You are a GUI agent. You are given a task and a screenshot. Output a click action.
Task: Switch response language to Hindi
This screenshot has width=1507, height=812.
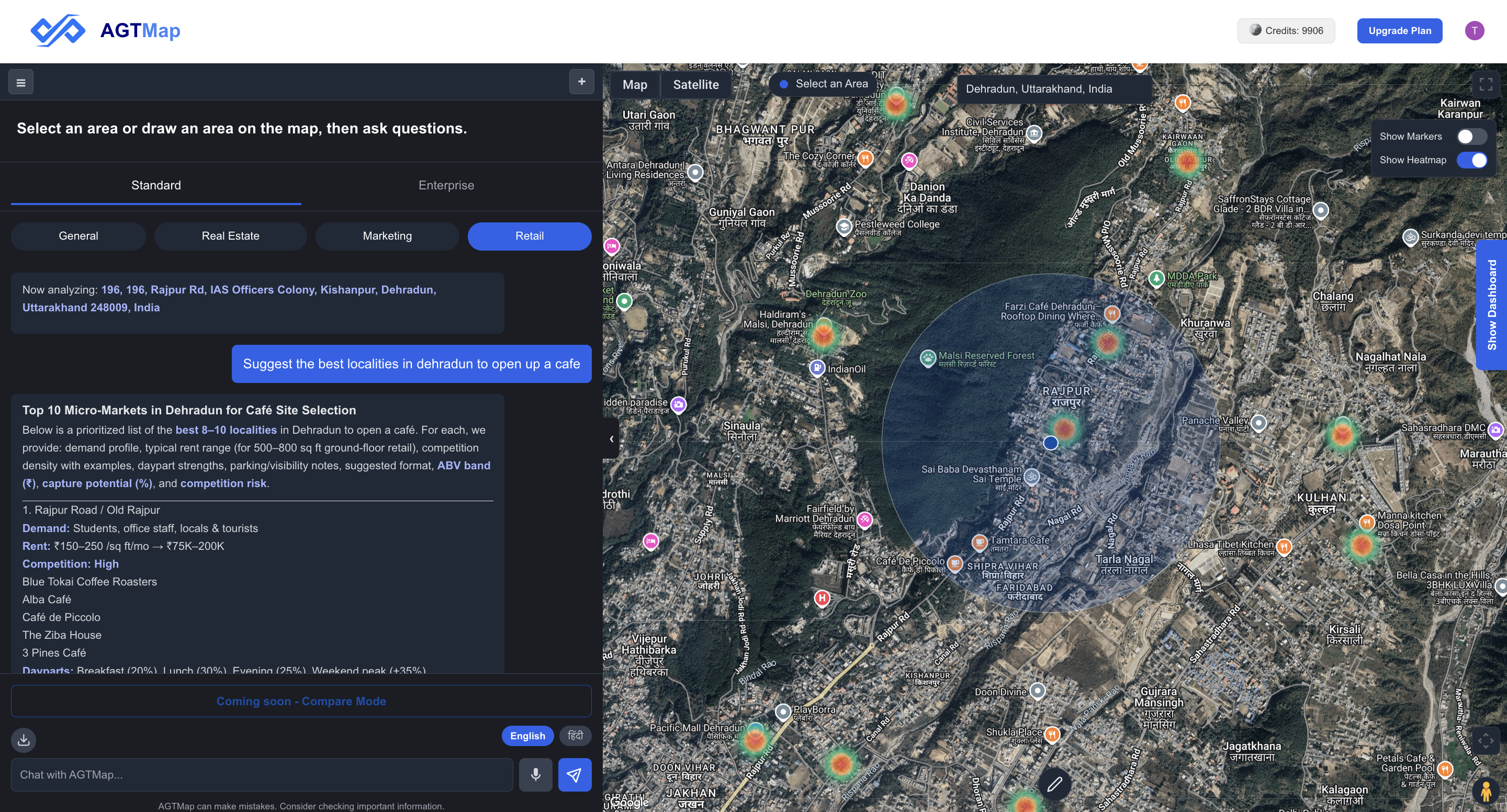coord(575,736)
